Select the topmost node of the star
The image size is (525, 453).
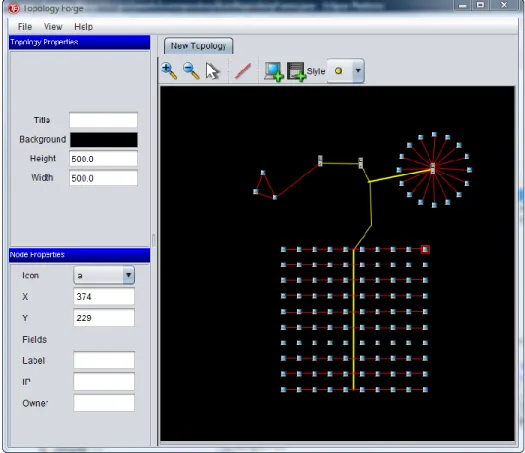point(434,134)
